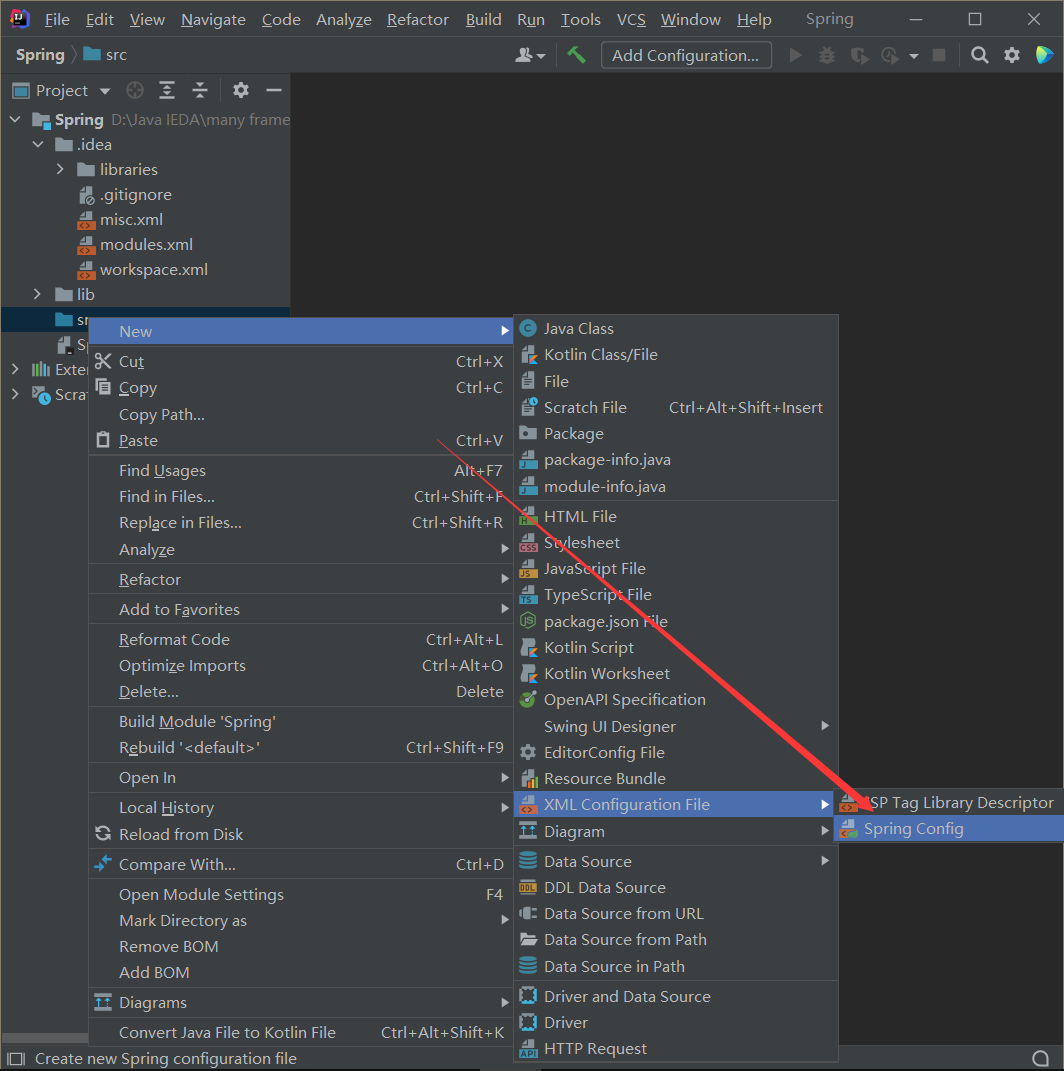Select JSP Tag Library Descriptor
The height and width of the screenshot is (1071, 1064).
pos(949,803)
